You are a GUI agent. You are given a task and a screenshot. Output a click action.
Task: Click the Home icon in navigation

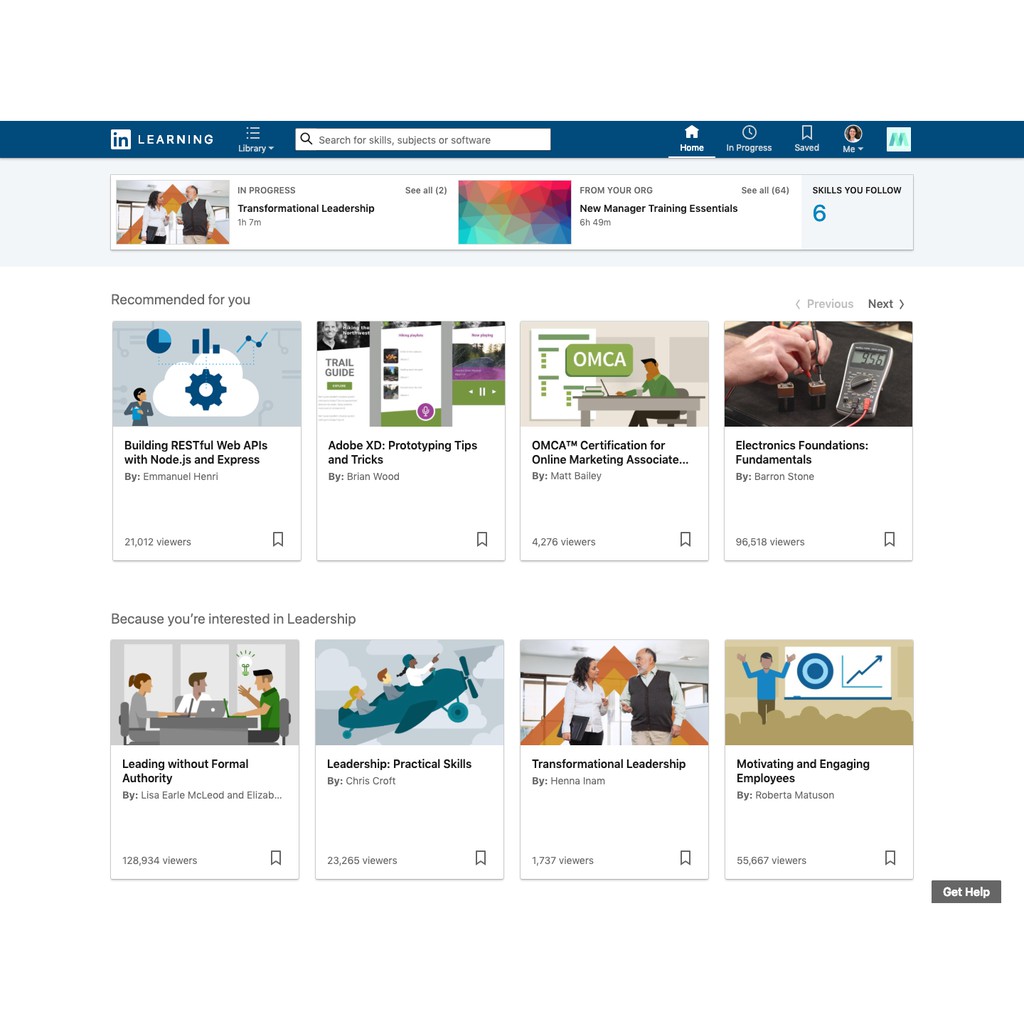(x=691, y=132)
